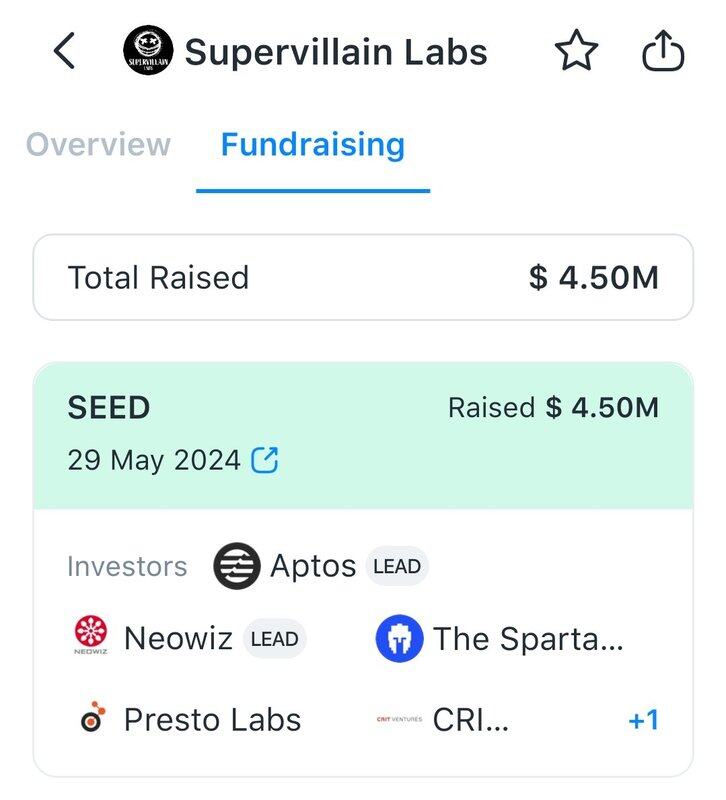Viewport: 726px width, 800px height.
Task: Go back using the left arrow
Action: click(64, 52)
